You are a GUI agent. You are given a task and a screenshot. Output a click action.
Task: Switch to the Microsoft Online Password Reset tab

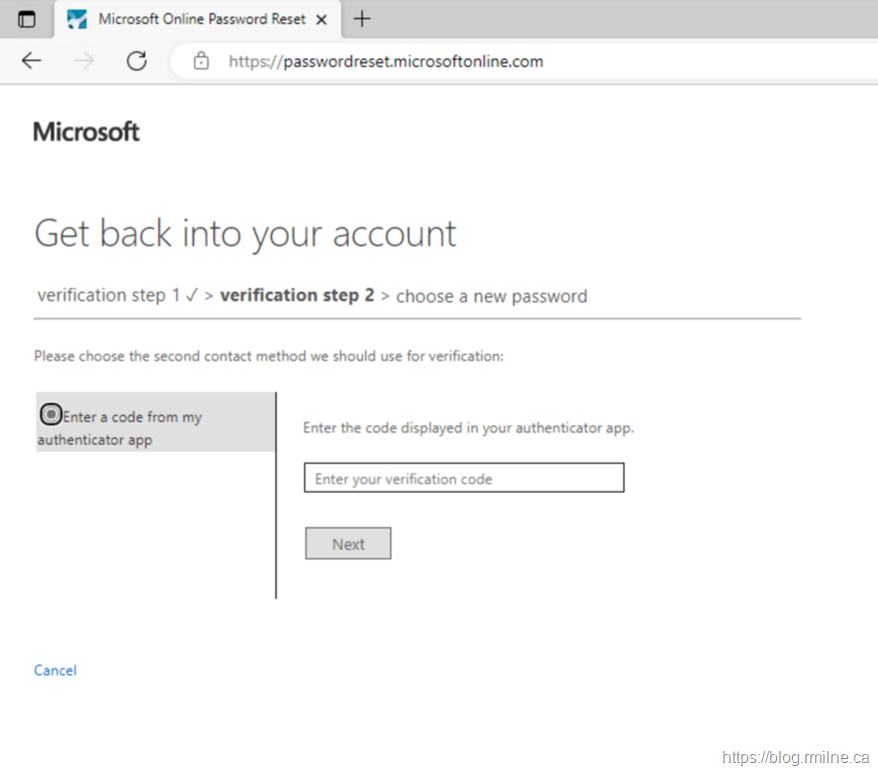pyautogui.click(x=200, y=19)
